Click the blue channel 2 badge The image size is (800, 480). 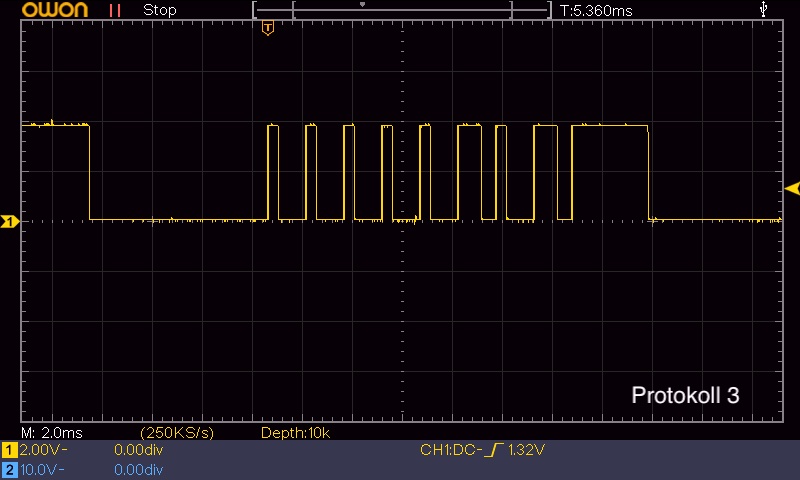click(x=9, y=470)
